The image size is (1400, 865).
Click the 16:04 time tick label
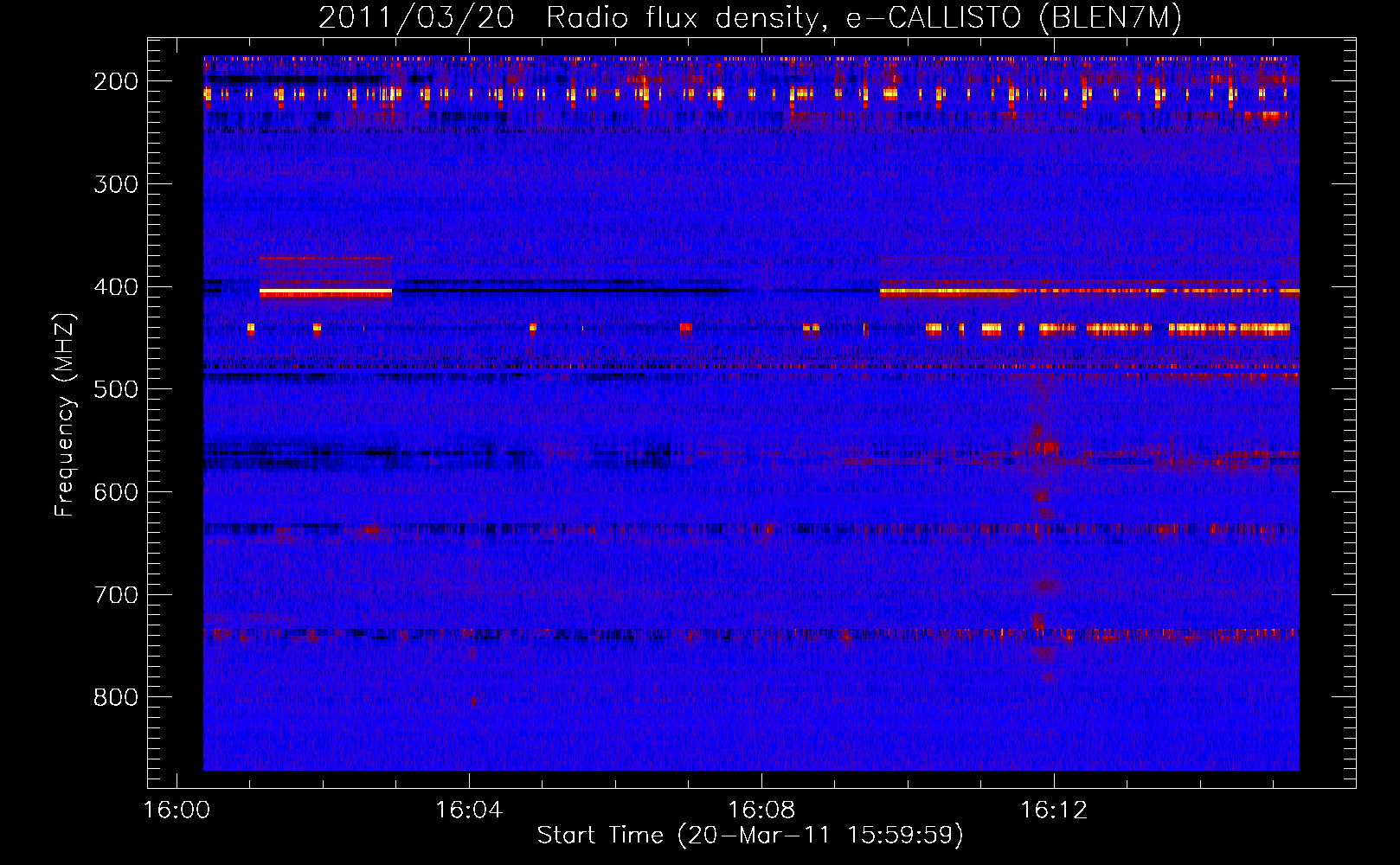pos(469,810)
